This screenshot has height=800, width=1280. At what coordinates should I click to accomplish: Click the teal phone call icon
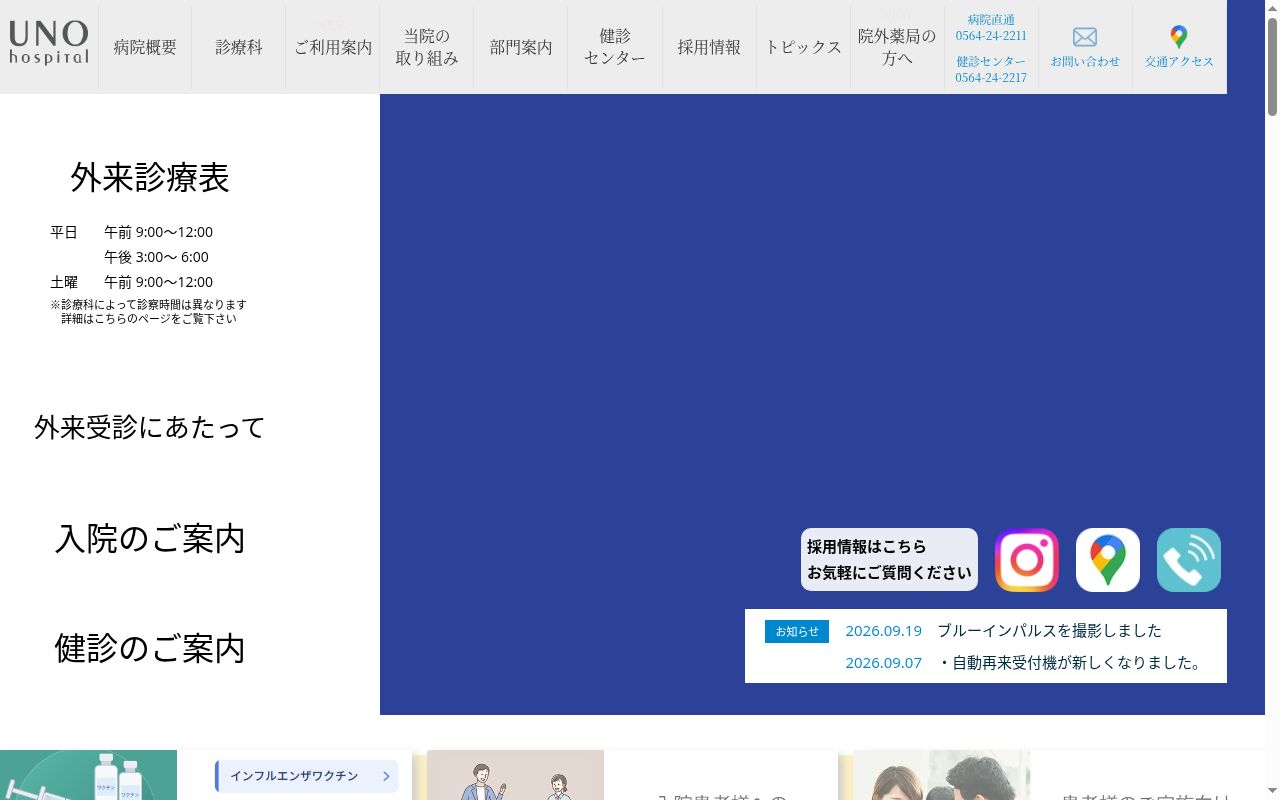point(1189,560)
